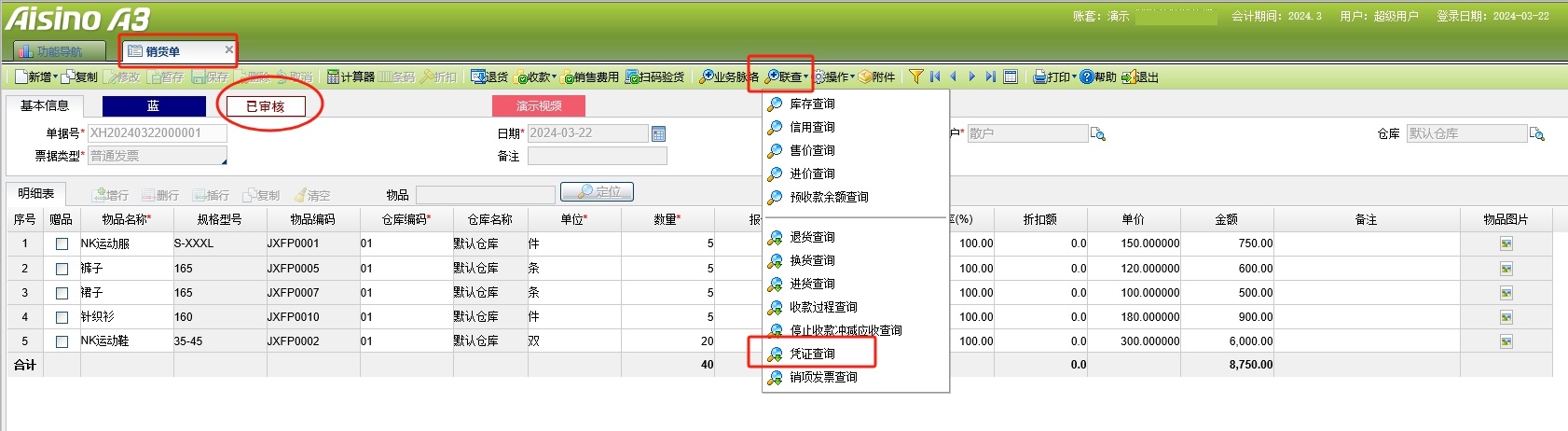Choose 库存查询 from the 联查 menu

point(812,104)
